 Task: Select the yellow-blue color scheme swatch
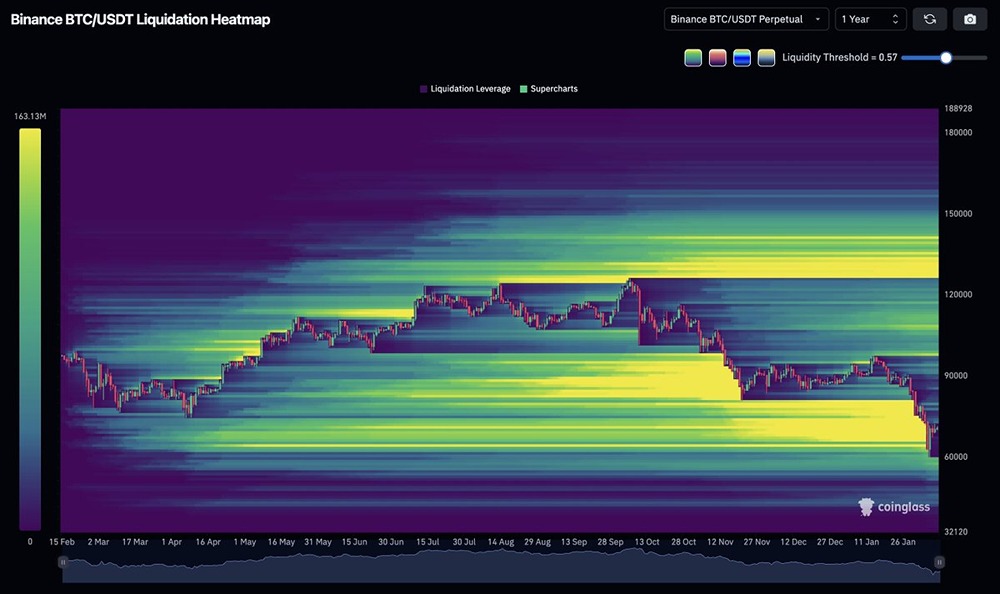tap(766, 57)
